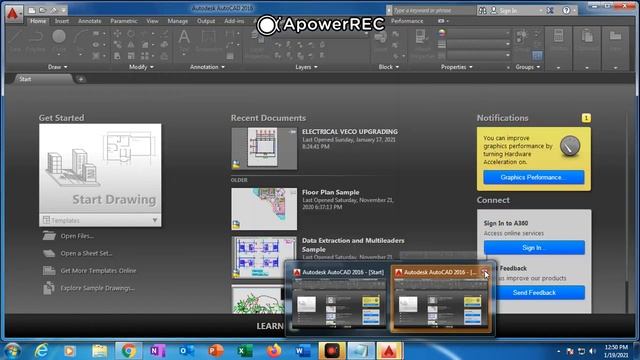Select the Move tool in Modify panel
The image size is (640, 360).
point(117,33)
